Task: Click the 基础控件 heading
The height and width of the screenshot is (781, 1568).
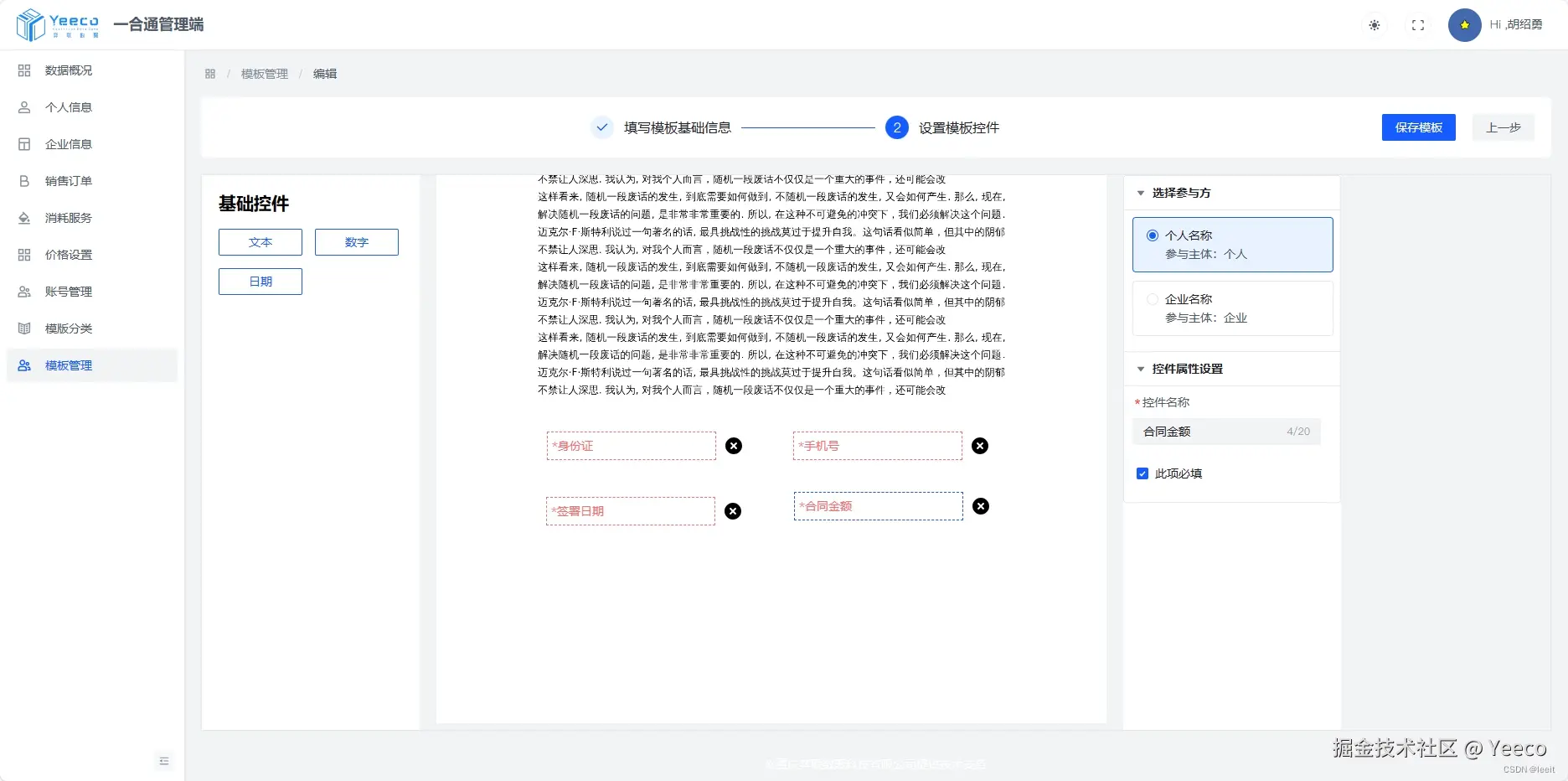Action: [254, 204]
